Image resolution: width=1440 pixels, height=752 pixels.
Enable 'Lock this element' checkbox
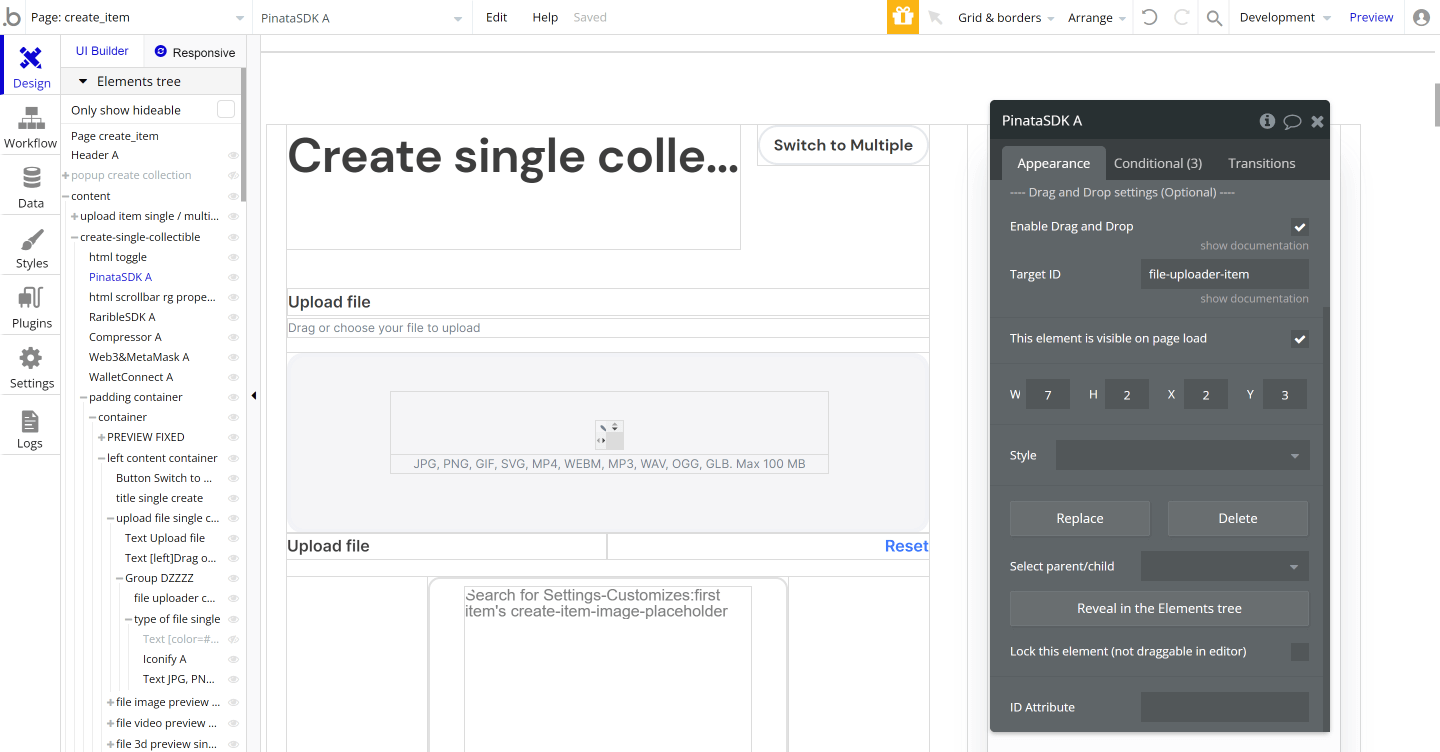pos(1299,651)
